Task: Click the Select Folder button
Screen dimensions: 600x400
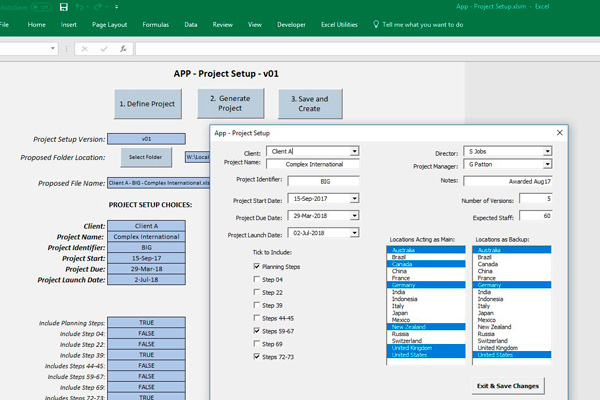Action: (146, 157)
